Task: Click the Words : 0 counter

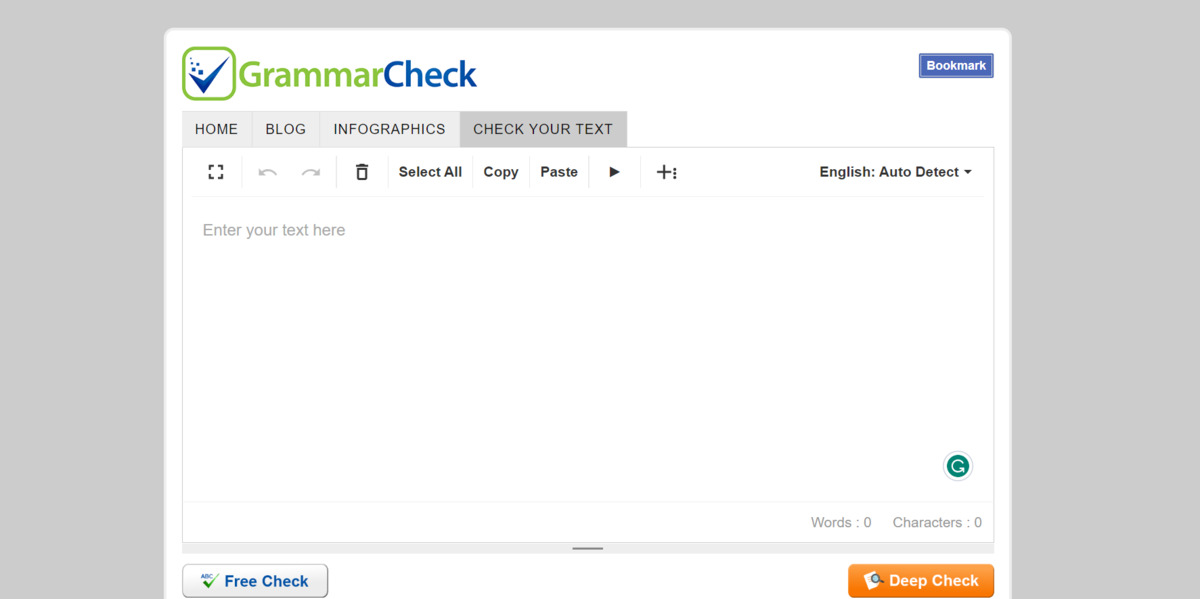Action: tap(841, 522)
